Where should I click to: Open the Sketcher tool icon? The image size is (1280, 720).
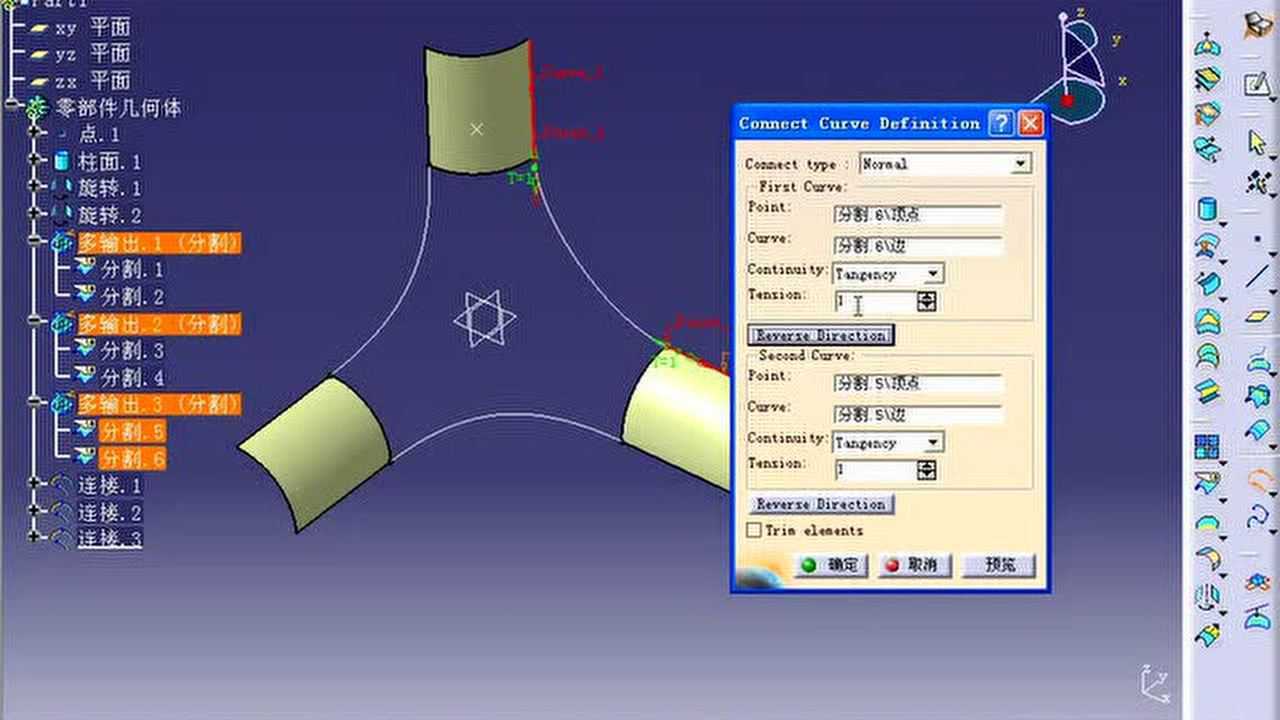tap(1257, 85)
